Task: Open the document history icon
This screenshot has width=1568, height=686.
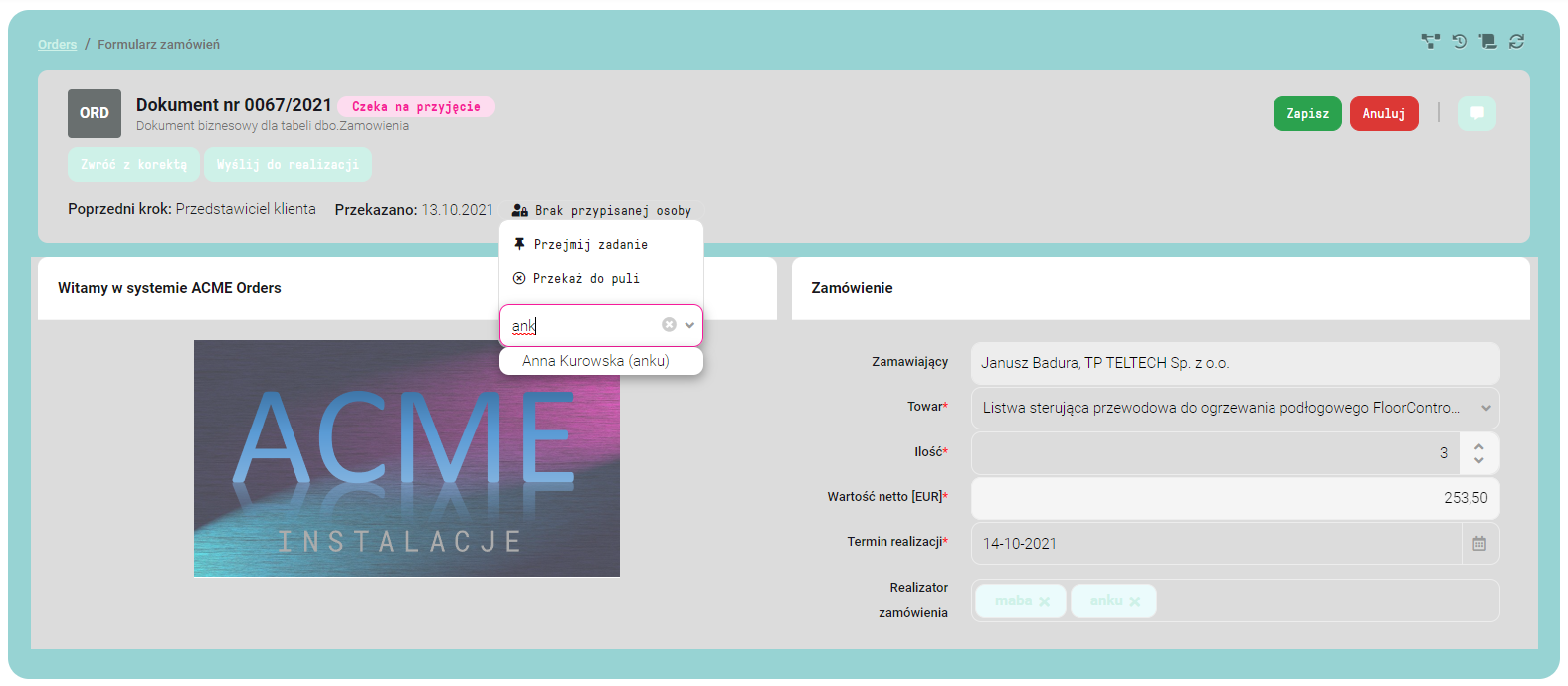Action: 1459,41
